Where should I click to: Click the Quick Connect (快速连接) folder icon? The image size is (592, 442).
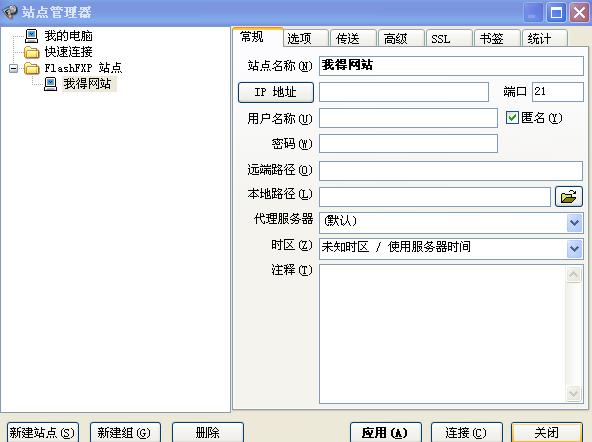point(32,52)
